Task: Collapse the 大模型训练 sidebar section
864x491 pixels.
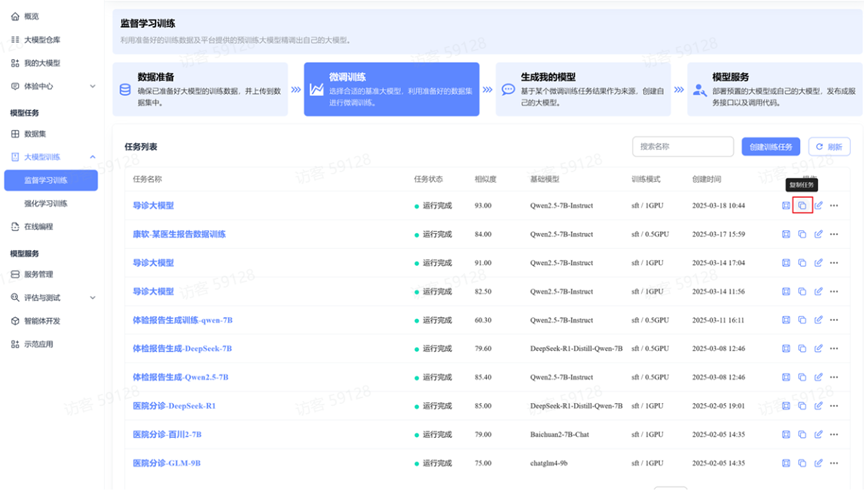Action: click(93, 157)
